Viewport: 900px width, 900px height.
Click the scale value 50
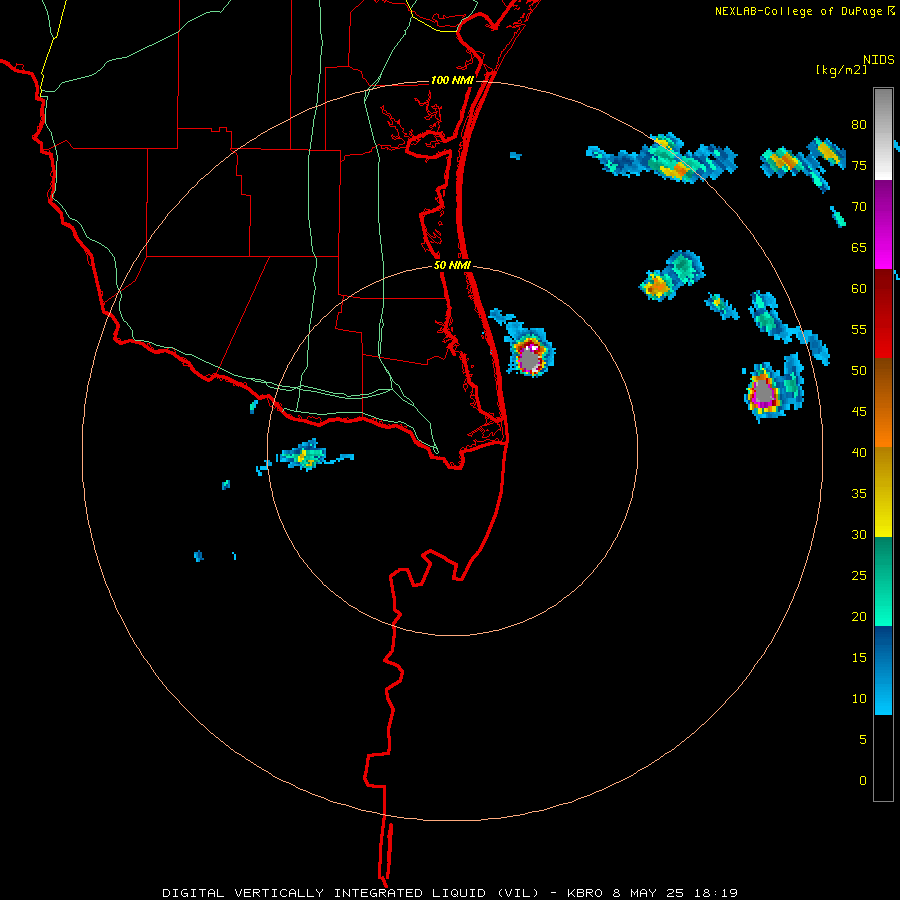point(859,371)
